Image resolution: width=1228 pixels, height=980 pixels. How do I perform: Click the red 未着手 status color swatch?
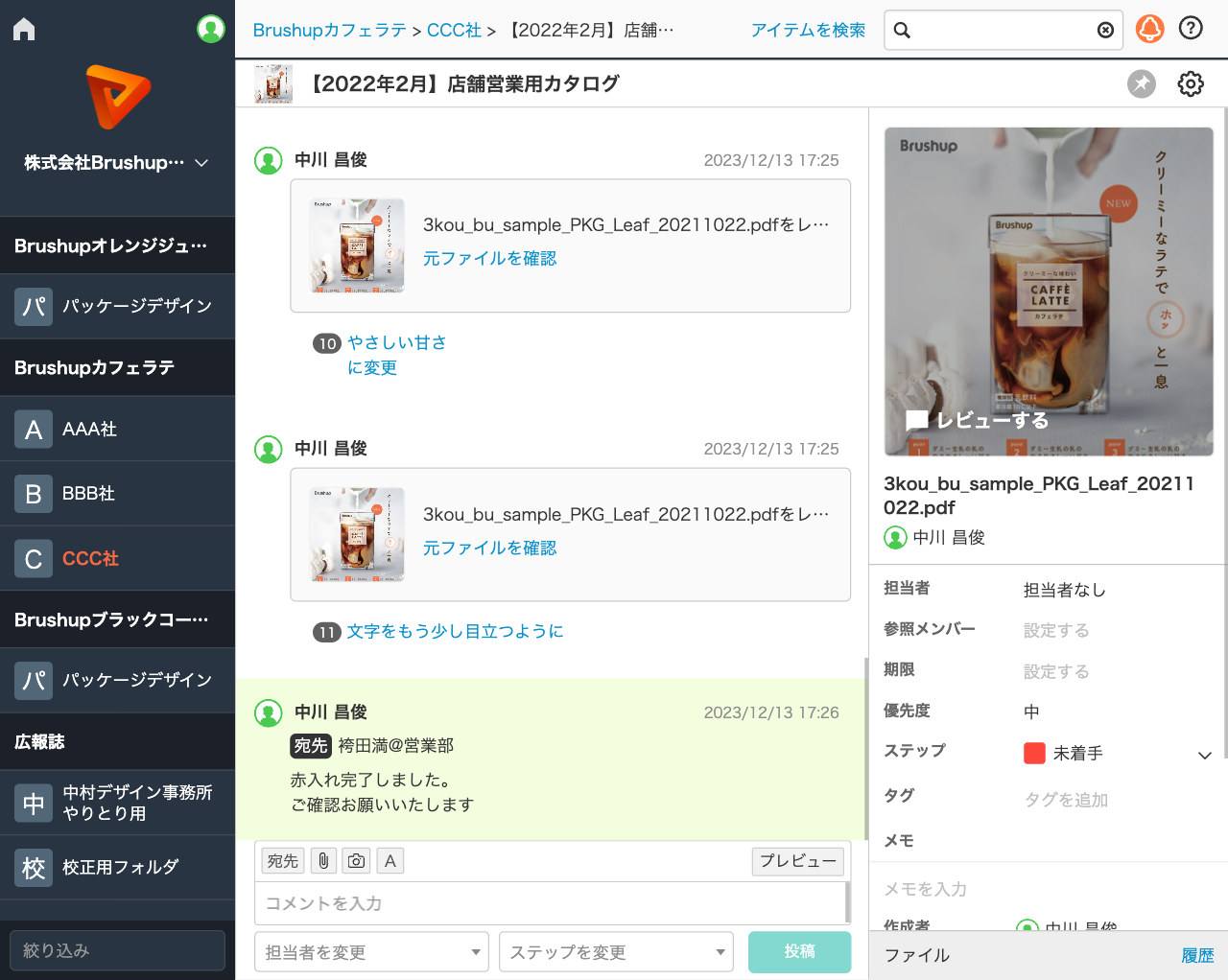(1034, 753)
